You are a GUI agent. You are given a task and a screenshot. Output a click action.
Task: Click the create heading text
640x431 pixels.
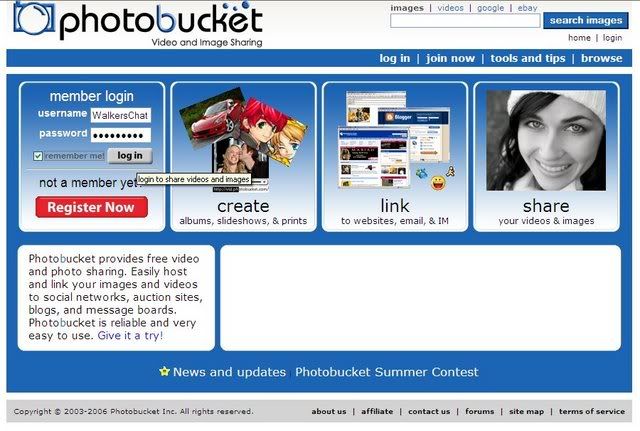(243, 206)
